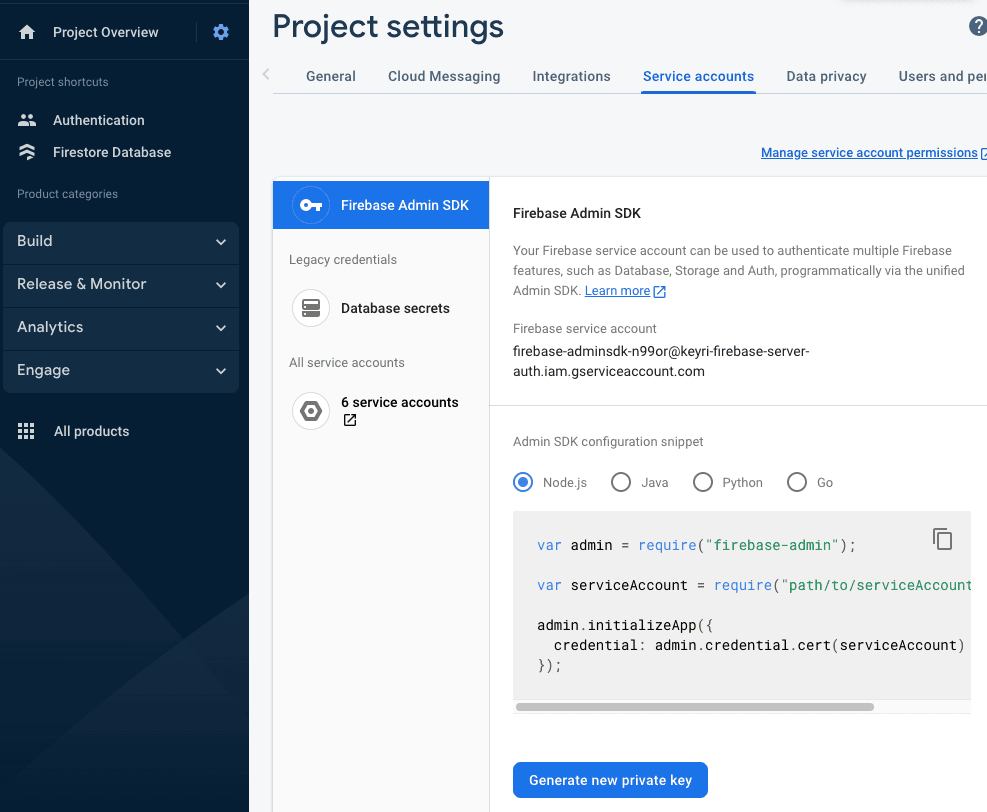987x812 pixels.
Task: Open the Integrations tab
Action: click(x=572, y=77)
